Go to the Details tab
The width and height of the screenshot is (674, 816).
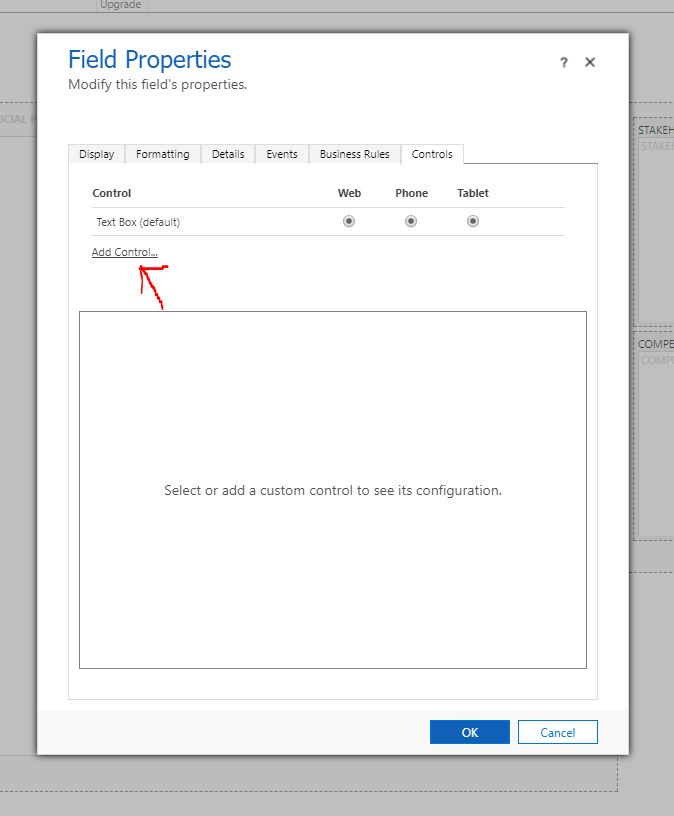pos(228,154)
